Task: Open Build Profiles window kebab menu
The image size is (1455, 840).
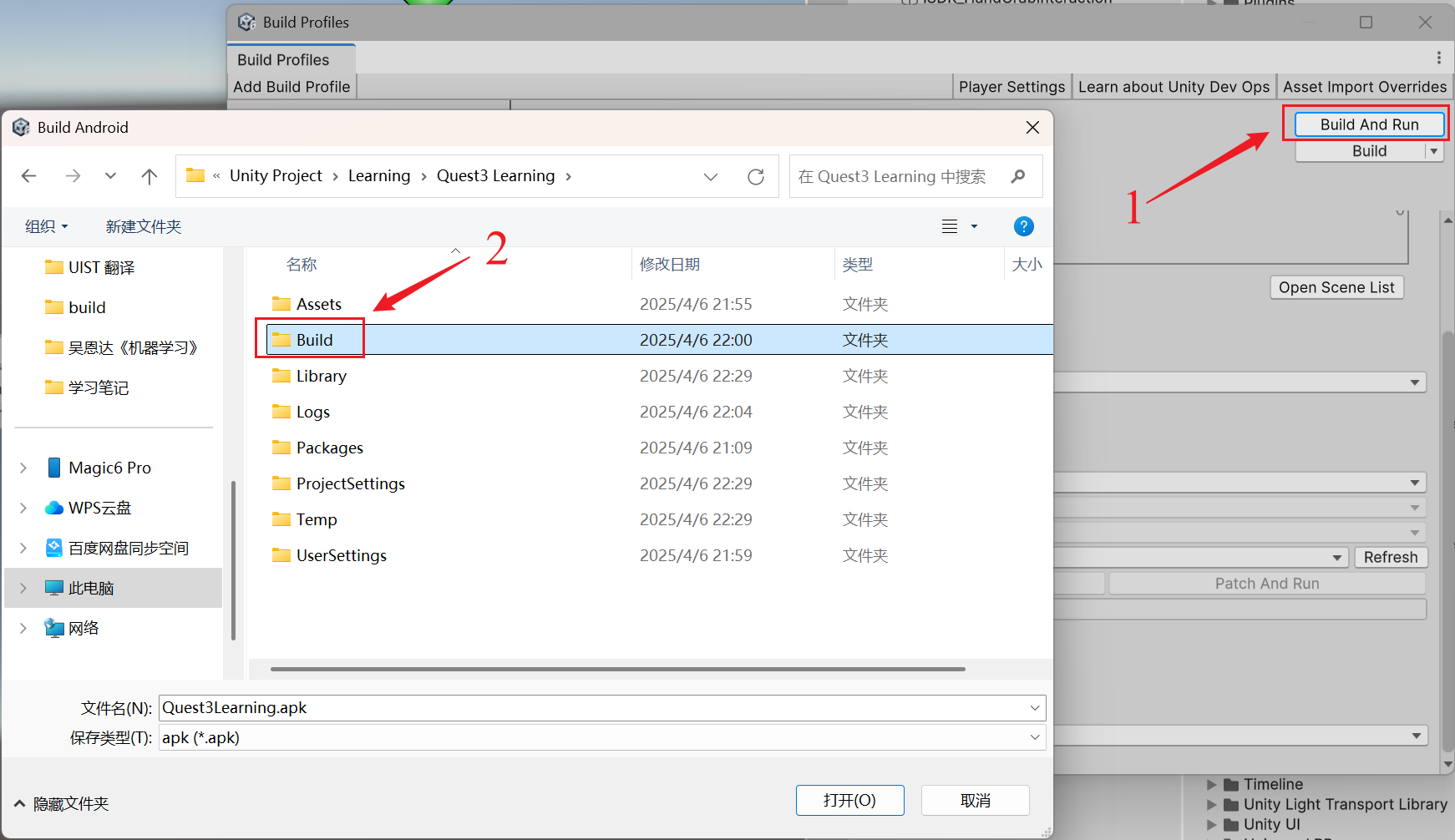Action: point(1438,58)
